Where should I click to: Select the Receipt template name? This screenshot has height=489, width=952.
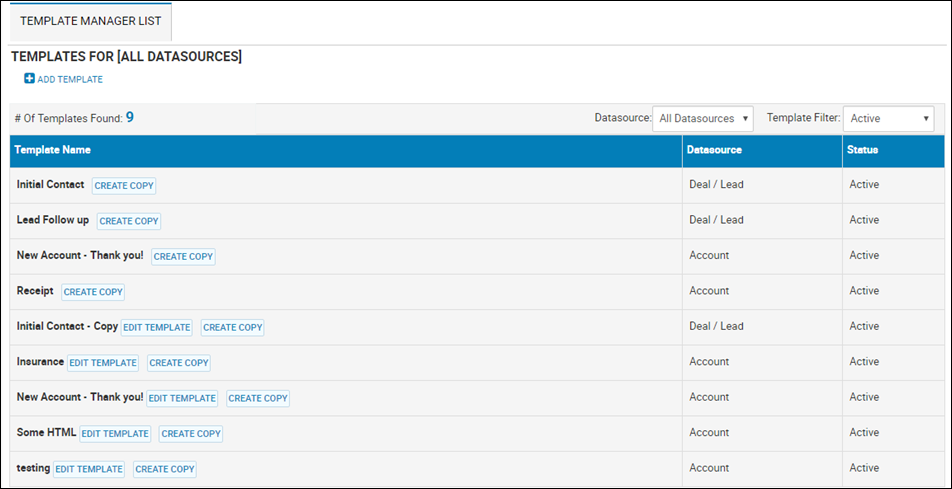(35, 291)
